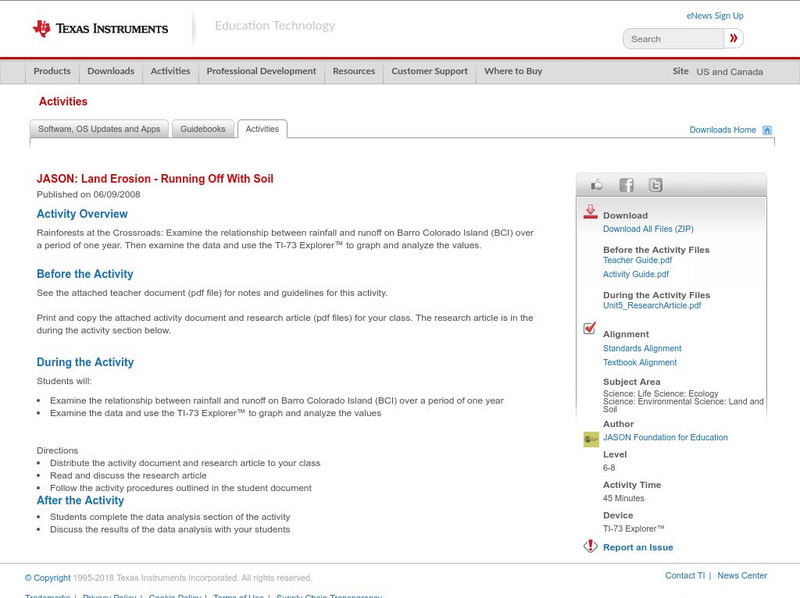Click the Report an Issue link
Viewport: 800px width, 598px height.
[x=638, y=547]
